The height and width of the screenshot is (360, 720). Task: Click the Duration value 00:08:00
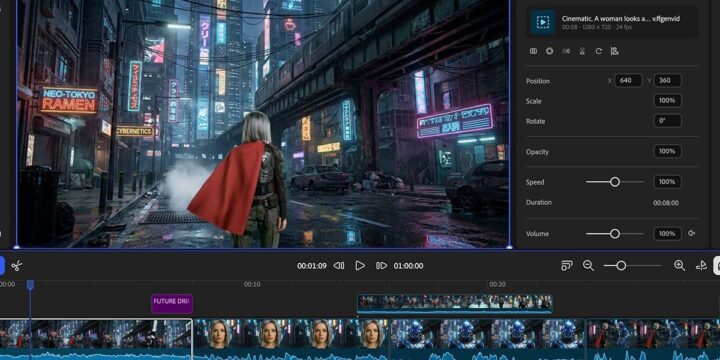click(666, 202)
